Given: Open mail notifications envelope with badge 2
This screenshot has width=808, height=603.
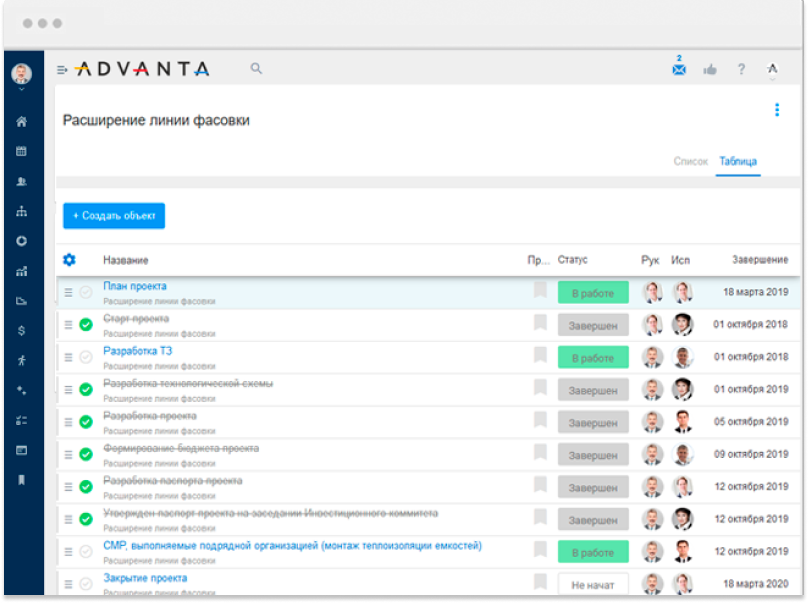Looking at the screenshot, I should coord(679,69).
